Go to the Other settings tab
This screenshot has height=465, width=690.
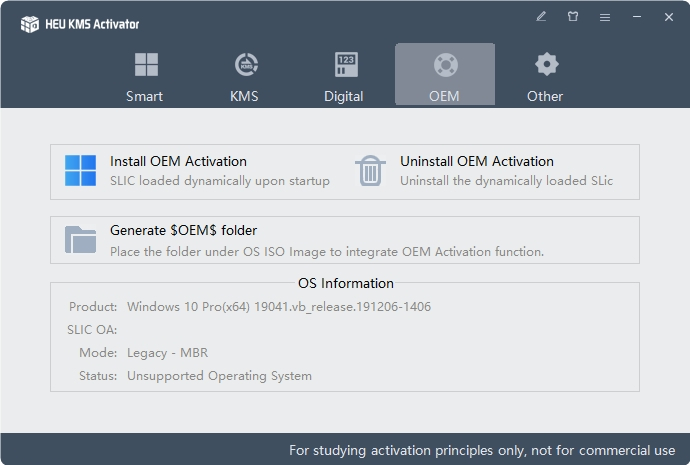click(545, 76)
